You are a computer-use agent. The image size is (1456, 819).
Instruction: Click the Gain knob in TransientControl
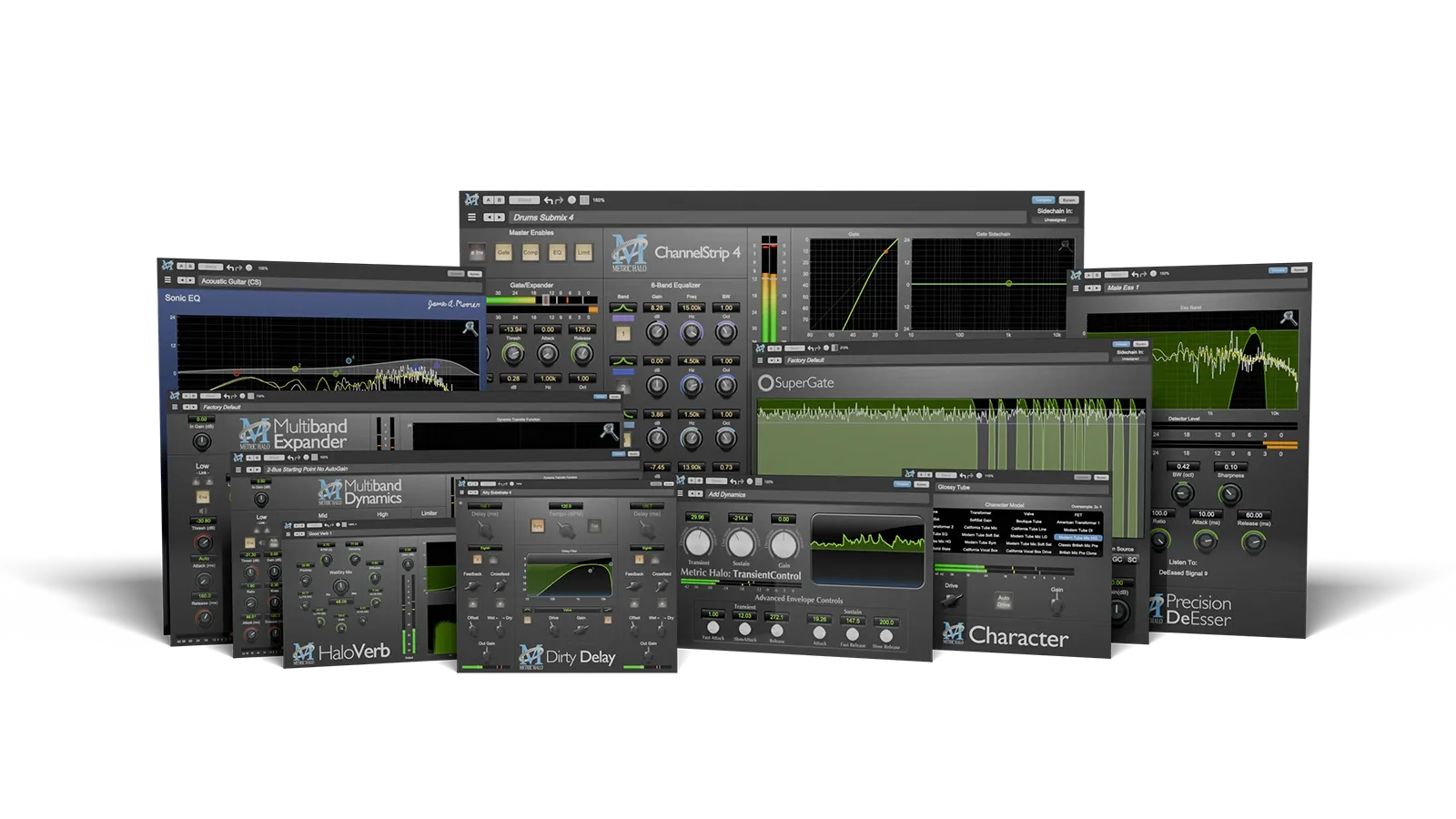point(784,545)
